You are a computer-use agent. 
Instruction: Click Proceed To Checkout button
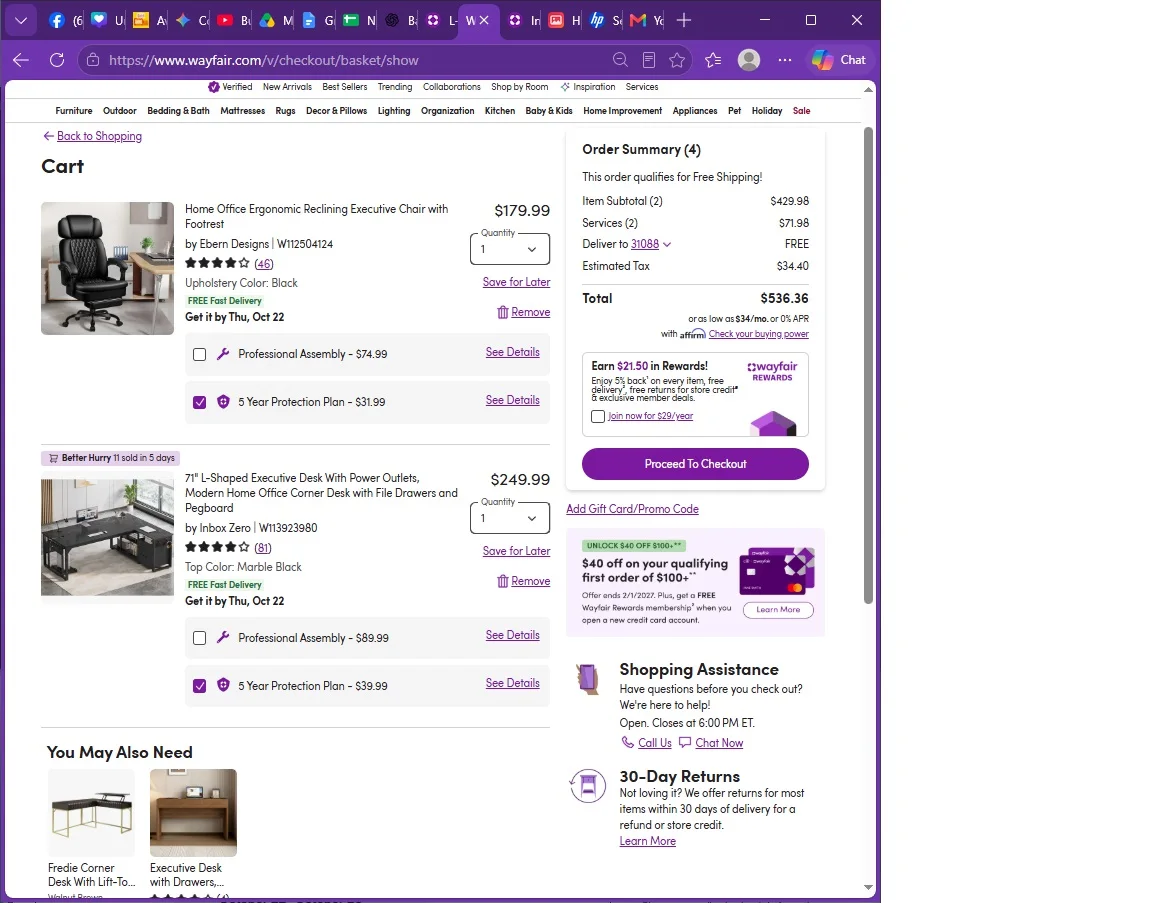tap(695, 464)
